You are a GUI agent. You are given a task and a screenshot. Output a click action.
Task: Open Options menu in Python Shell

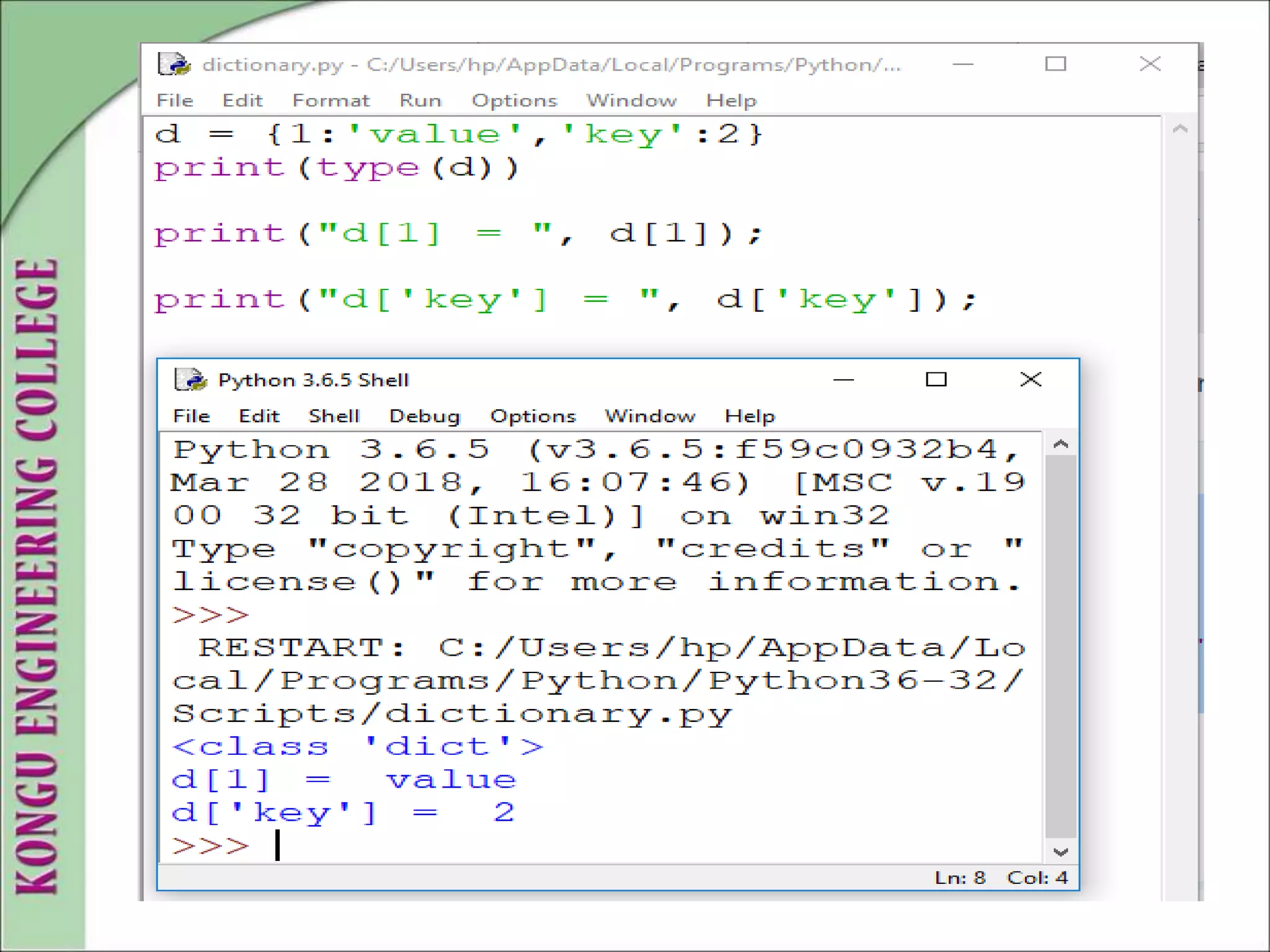533,416
